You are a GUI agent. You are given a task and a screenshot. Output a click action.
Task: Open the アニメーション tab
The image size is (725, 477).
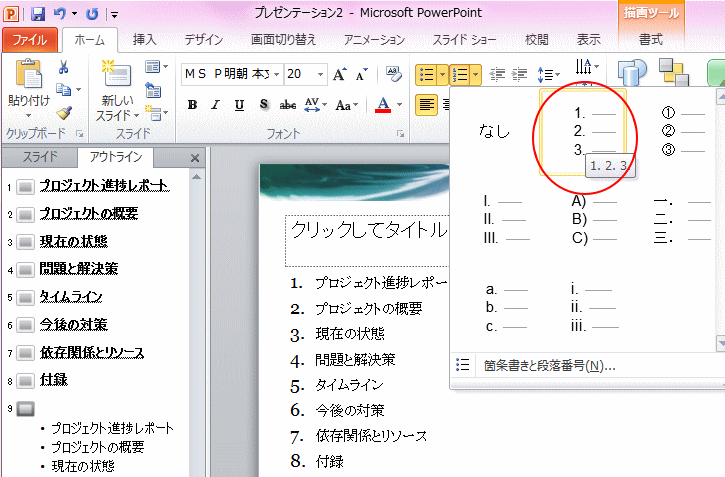tap(374, 40)
